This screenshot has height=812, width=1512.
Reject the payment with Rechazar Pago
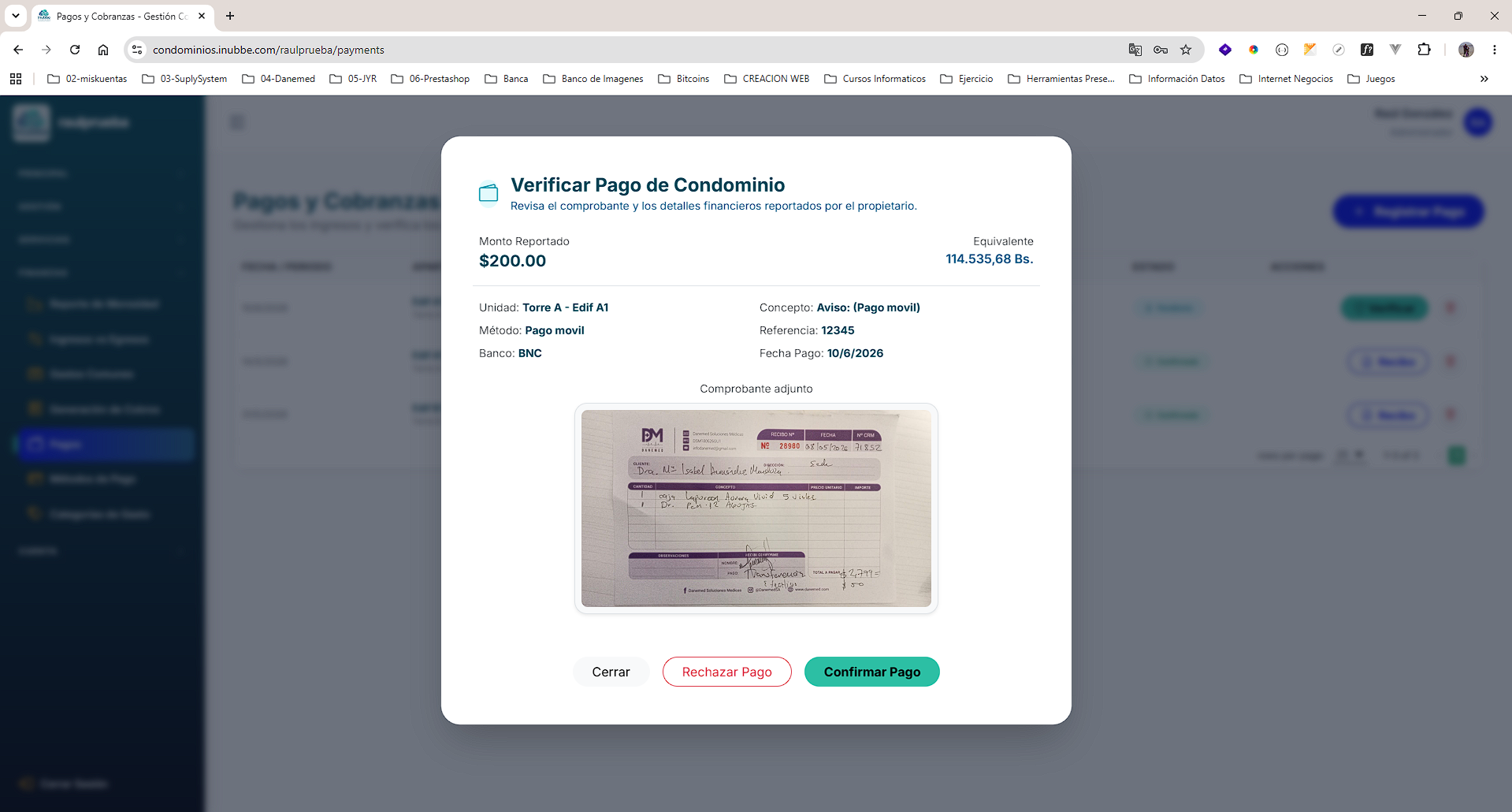726,672
